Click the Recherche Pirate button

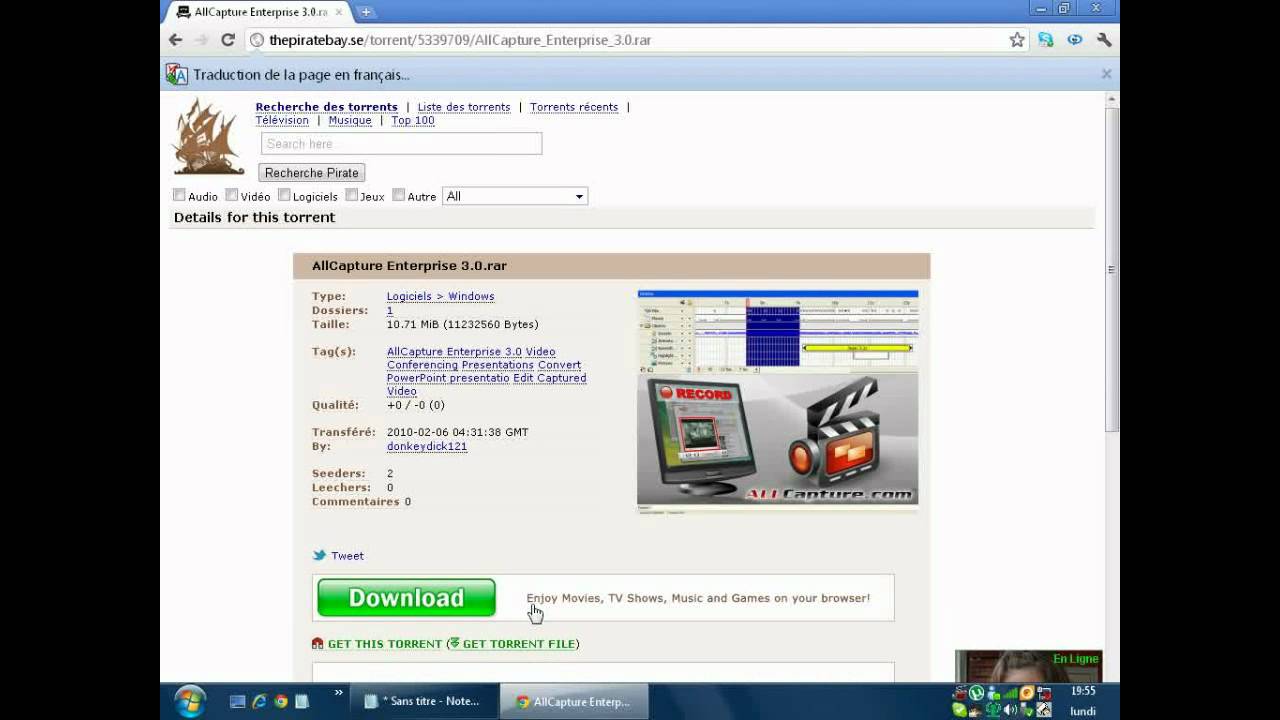click(x=312, y=173)
